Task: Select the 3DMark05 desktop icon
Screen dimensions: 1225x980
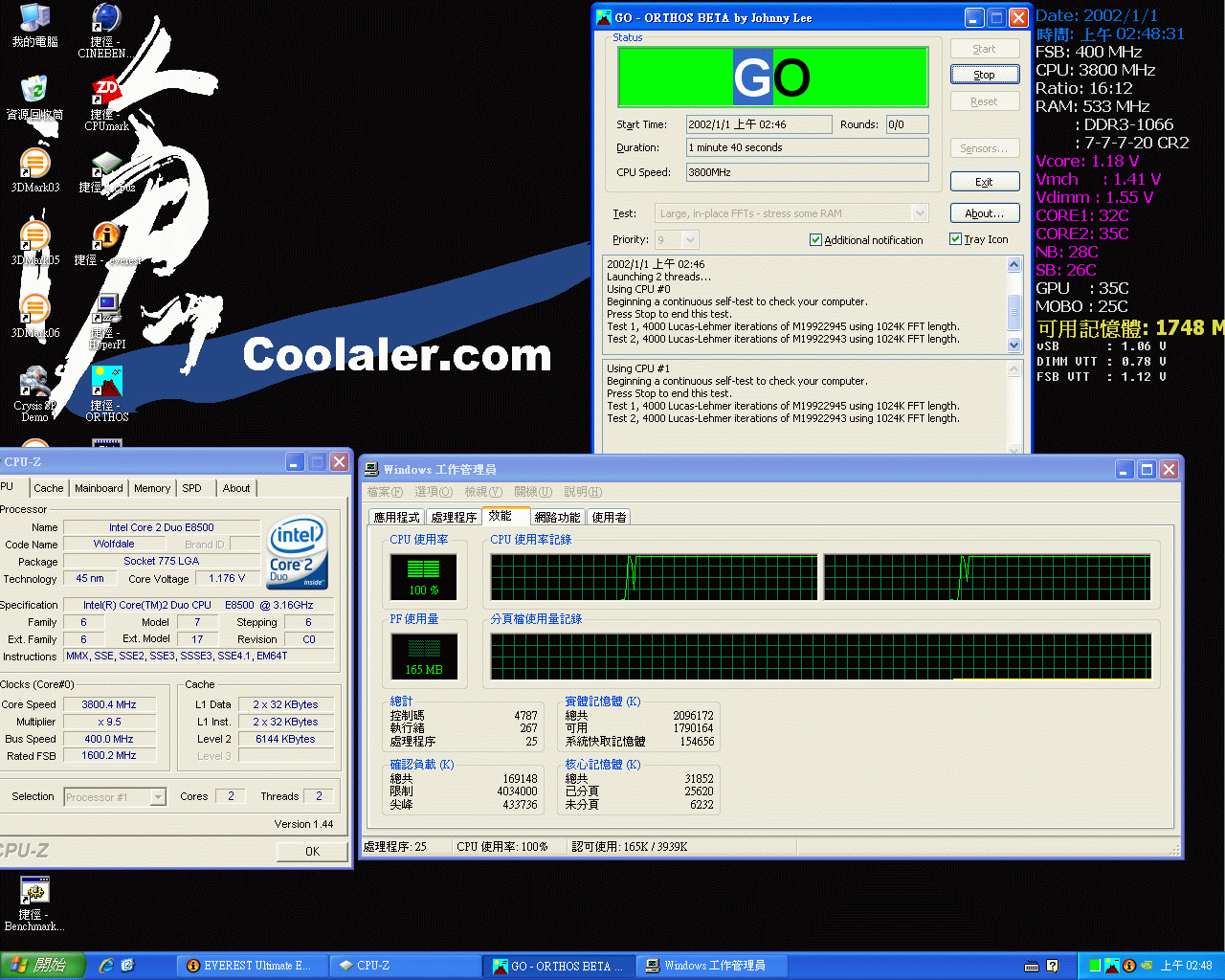Action: click(34, 243)
